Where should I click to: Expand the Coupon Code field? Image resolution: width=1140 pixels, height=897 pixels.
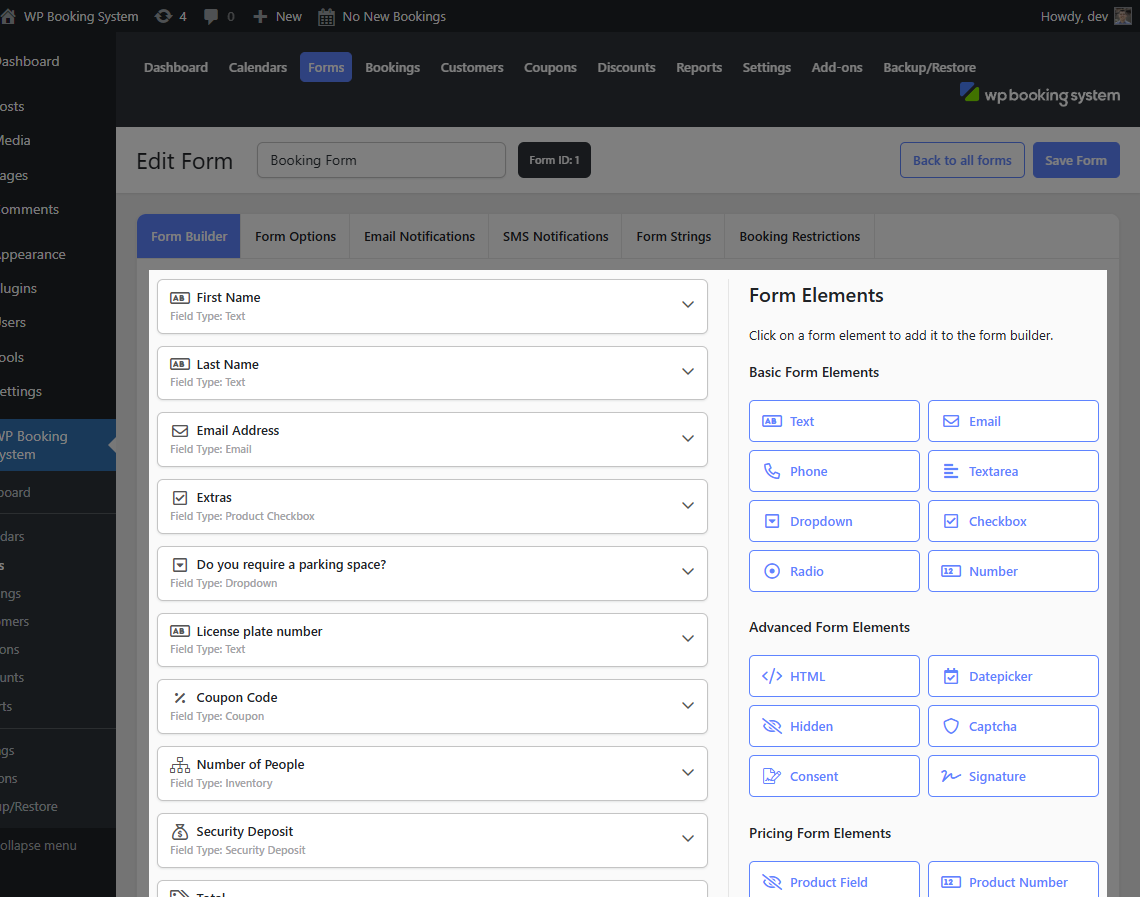point(687,705)
